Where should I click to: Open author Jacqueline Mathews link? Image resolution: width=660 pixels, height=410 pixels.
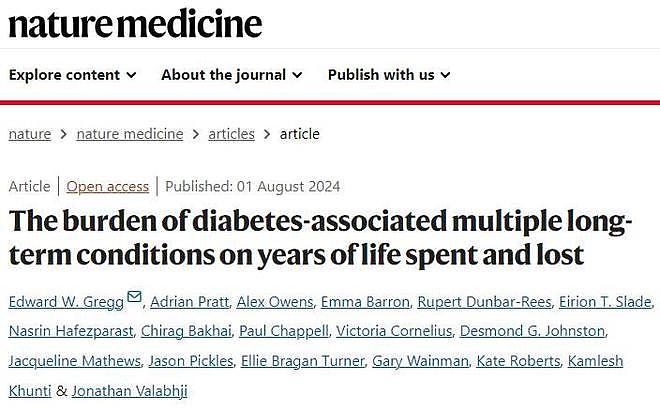[75, 361]
